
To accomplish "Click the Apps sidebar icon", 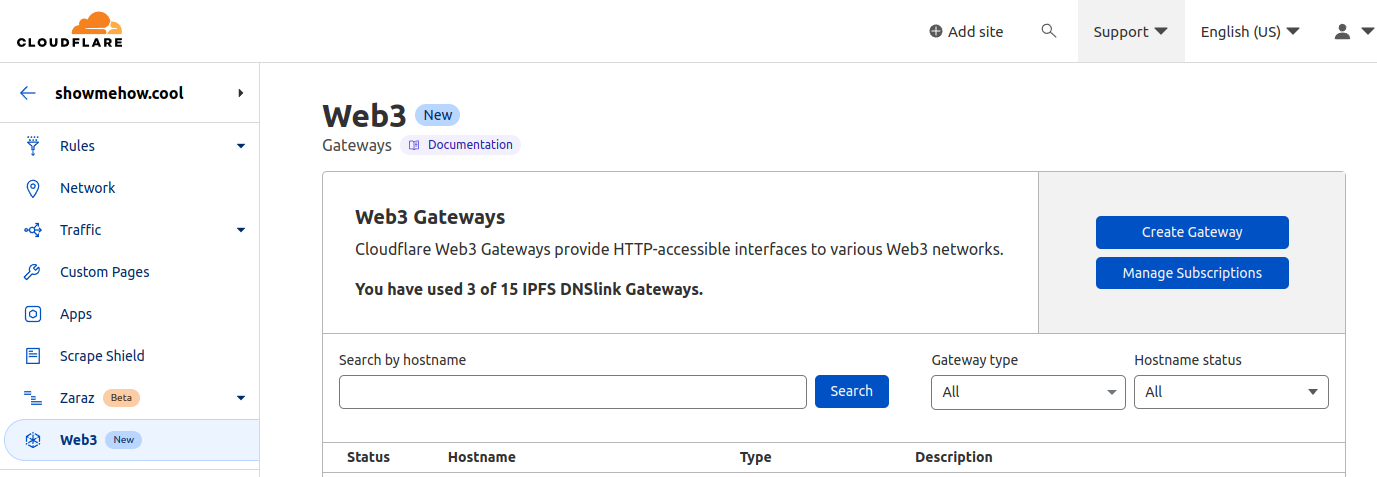I will tap(33, 314).
